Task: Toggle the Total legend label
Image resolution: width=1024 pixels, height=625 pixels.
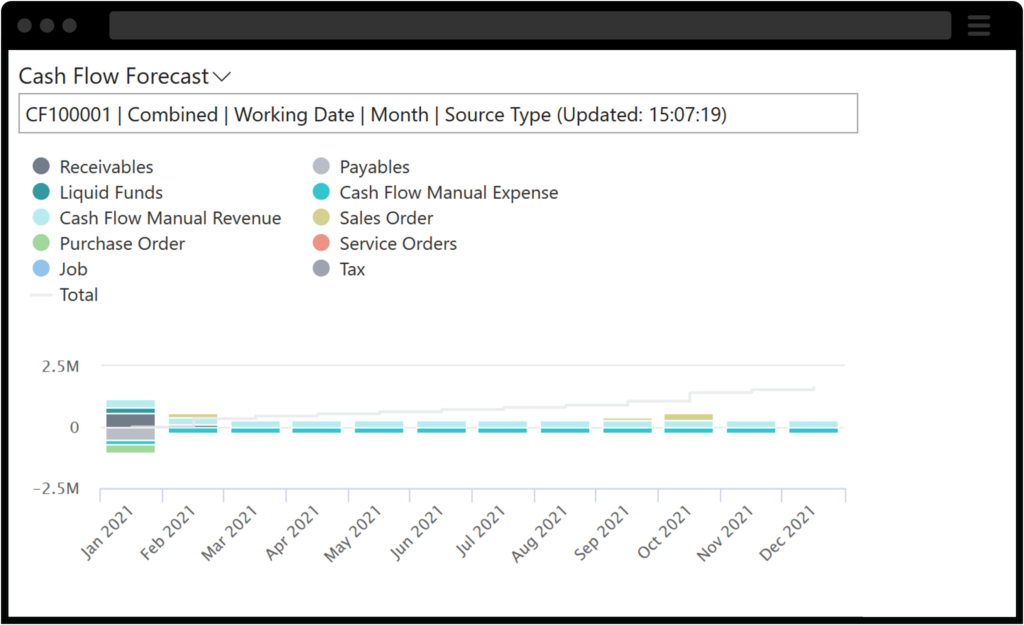Action: [x=78, y=295]
